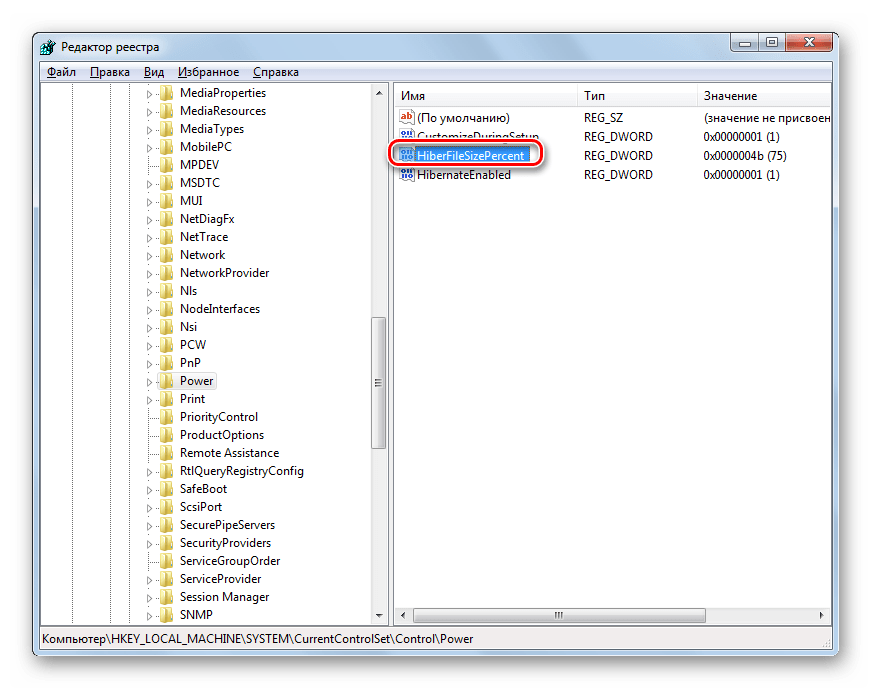Click the NetTrace folder icon
872x689 pixels.
click(x=166, y=237)
